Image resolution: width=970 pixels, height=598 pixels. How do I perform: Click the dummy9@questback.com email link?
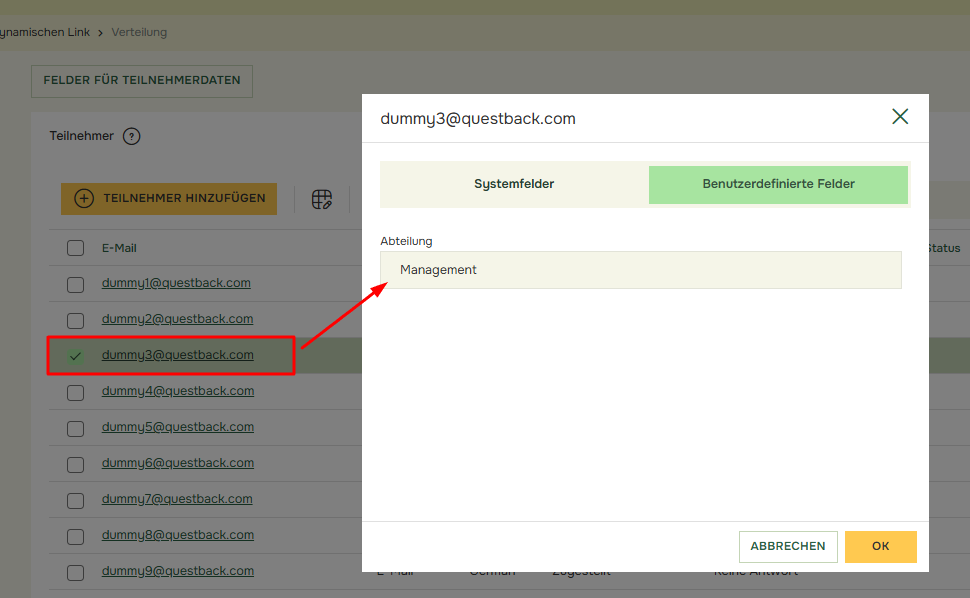[178, 571]
